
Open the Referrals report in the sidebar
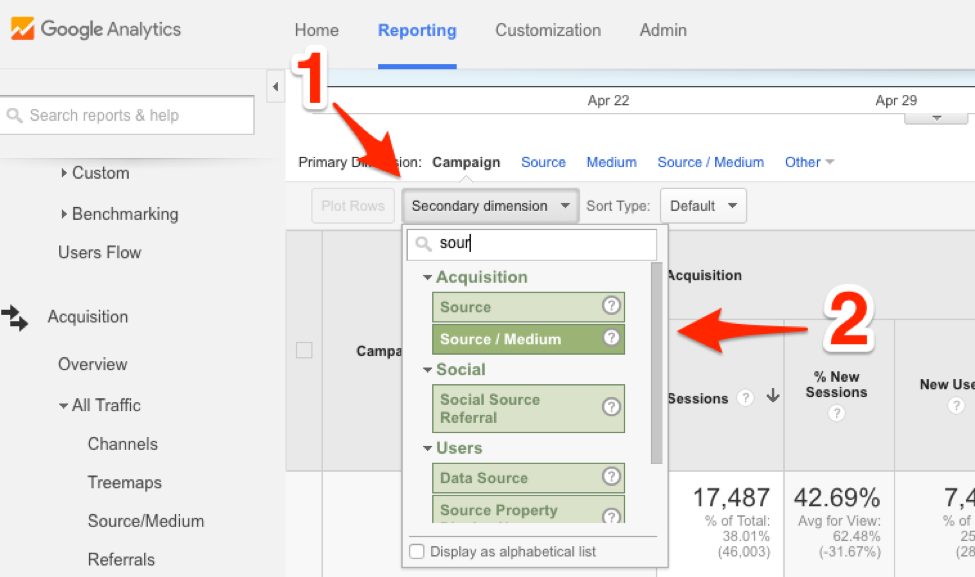click(x=121, y=560)
